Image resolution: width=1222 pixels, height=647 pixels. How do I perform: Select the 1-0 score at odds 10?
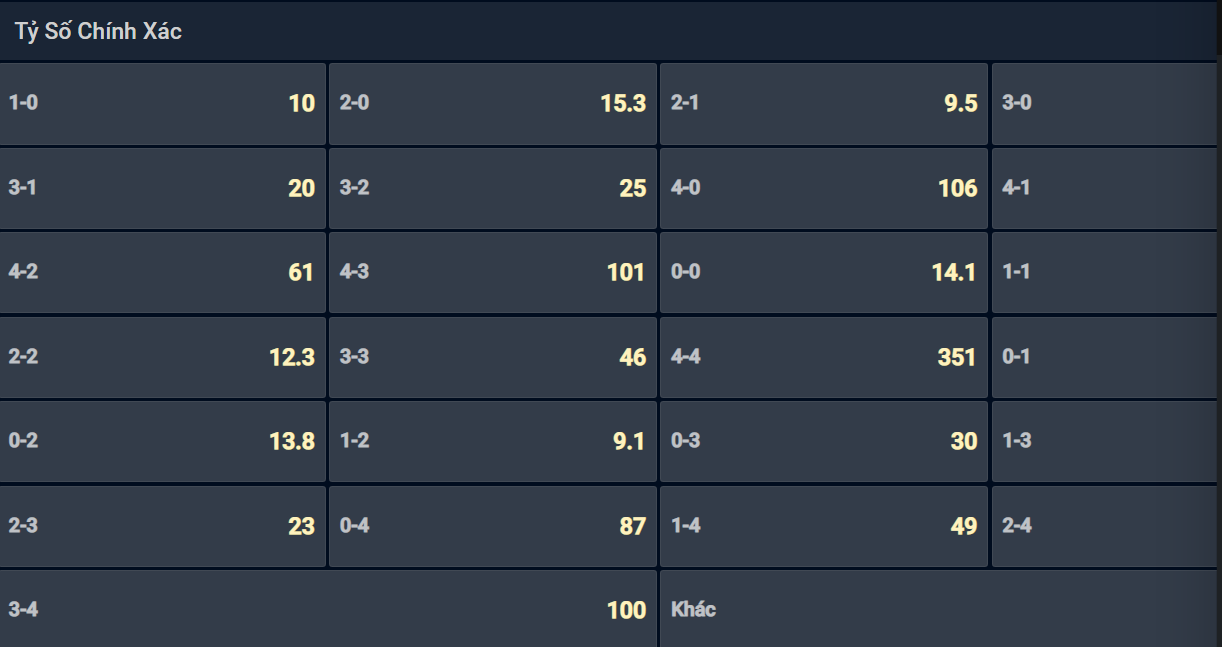pos(163,103)
